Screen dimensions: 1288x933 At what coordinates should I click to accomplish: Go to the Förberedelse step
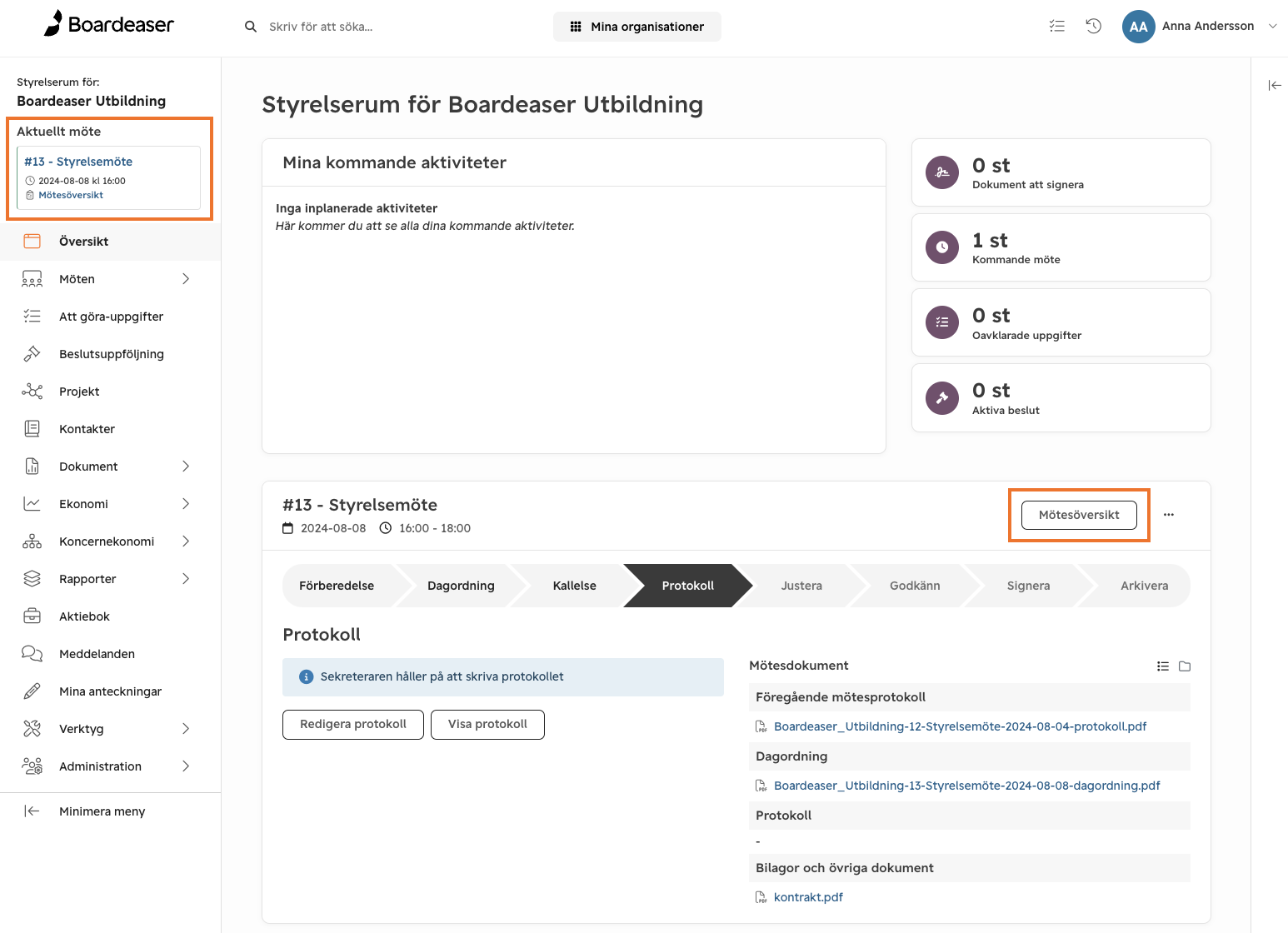pos(337,586)
